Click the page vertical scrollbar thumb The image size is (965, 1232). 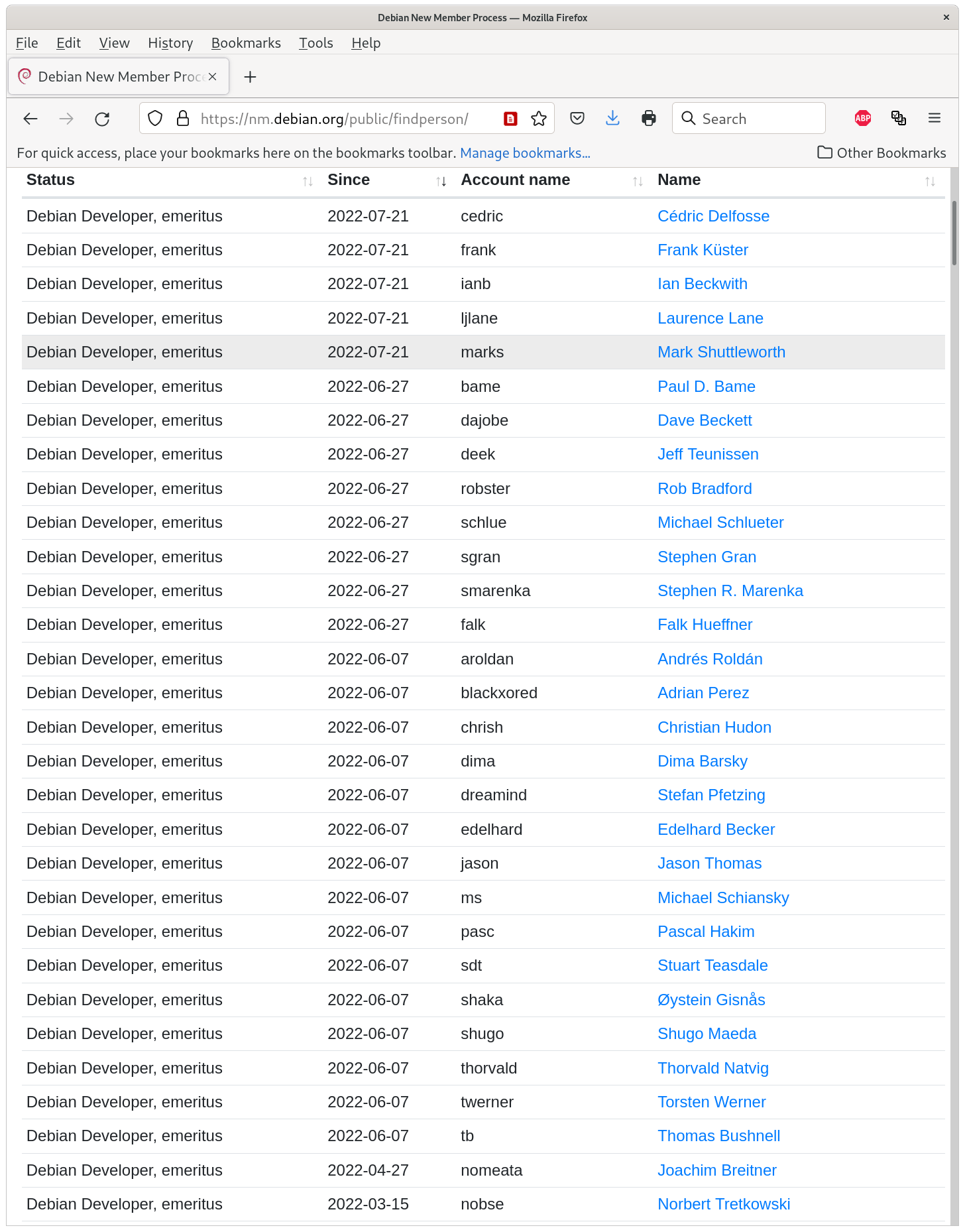[954, 232]
